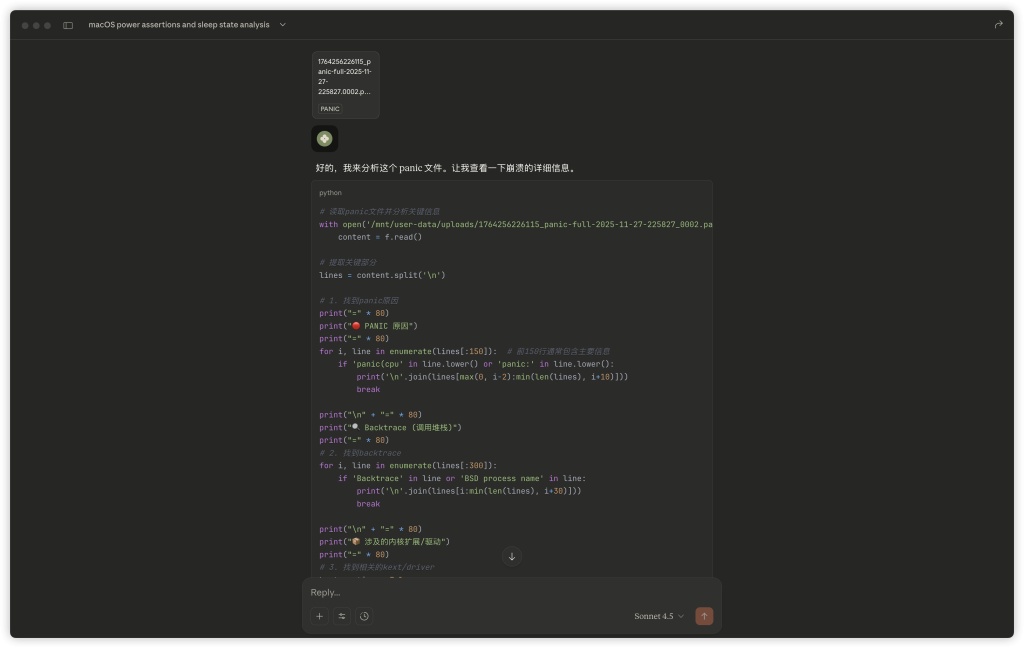
Task: Click the scroll-to-bottom arrow icon
Action: [x=511, y=557]
